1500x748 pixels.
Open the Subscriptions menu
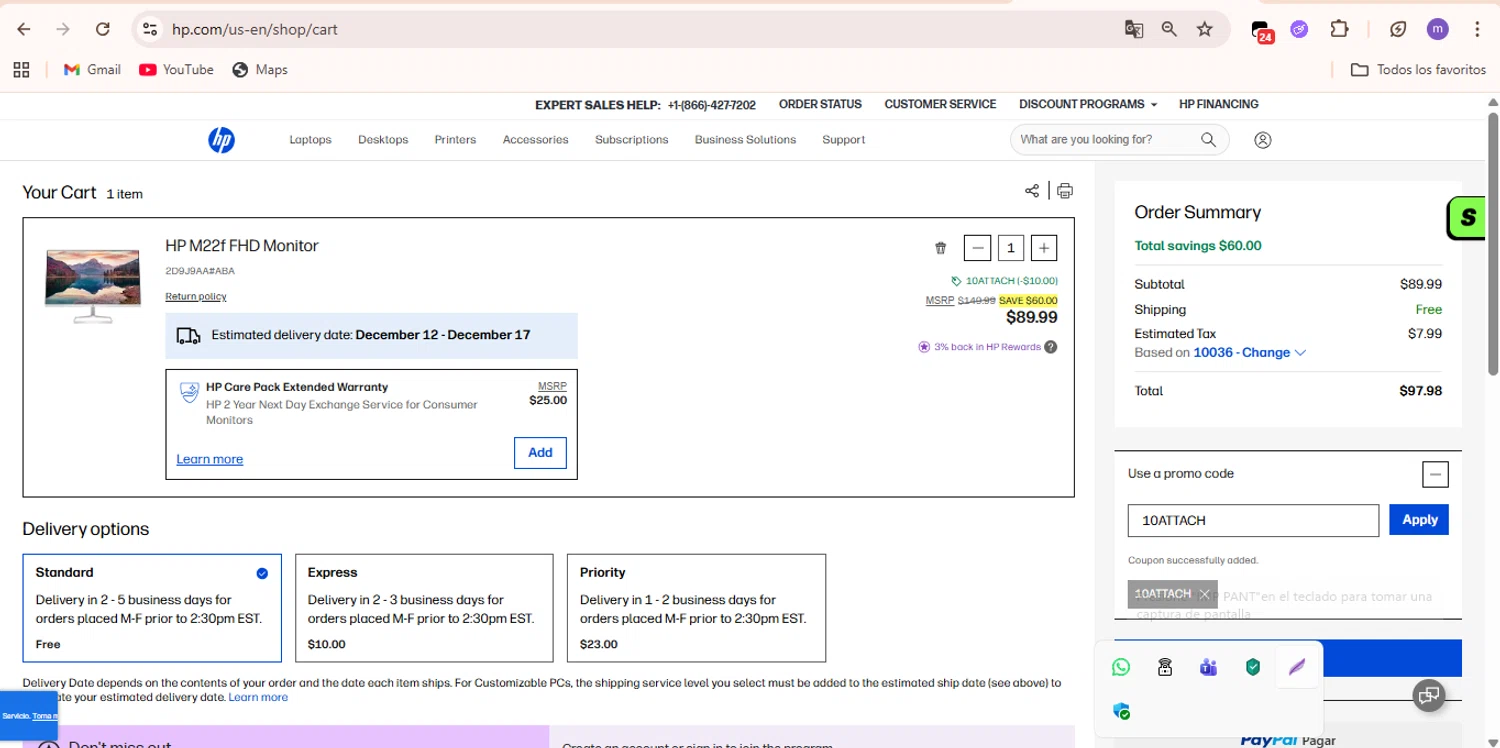[631, 140]
